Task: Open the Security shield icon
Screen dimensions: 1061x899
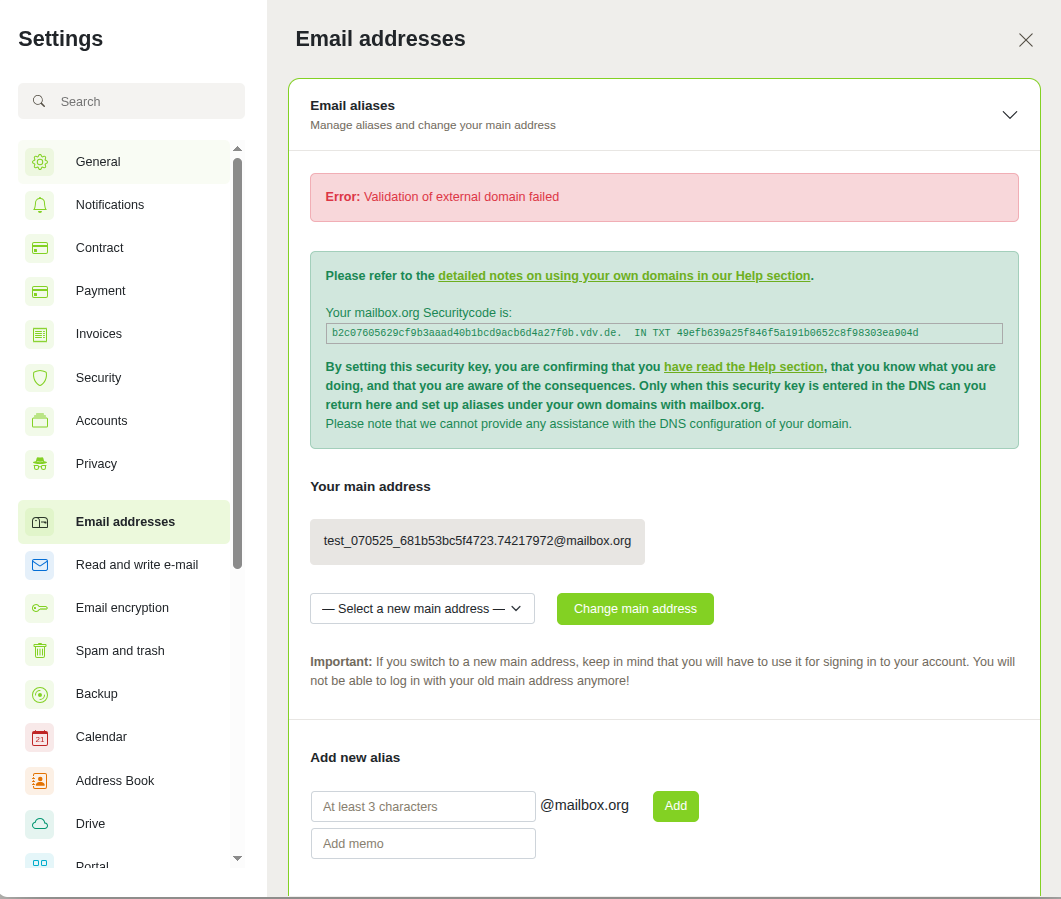Action: (40, 378)
